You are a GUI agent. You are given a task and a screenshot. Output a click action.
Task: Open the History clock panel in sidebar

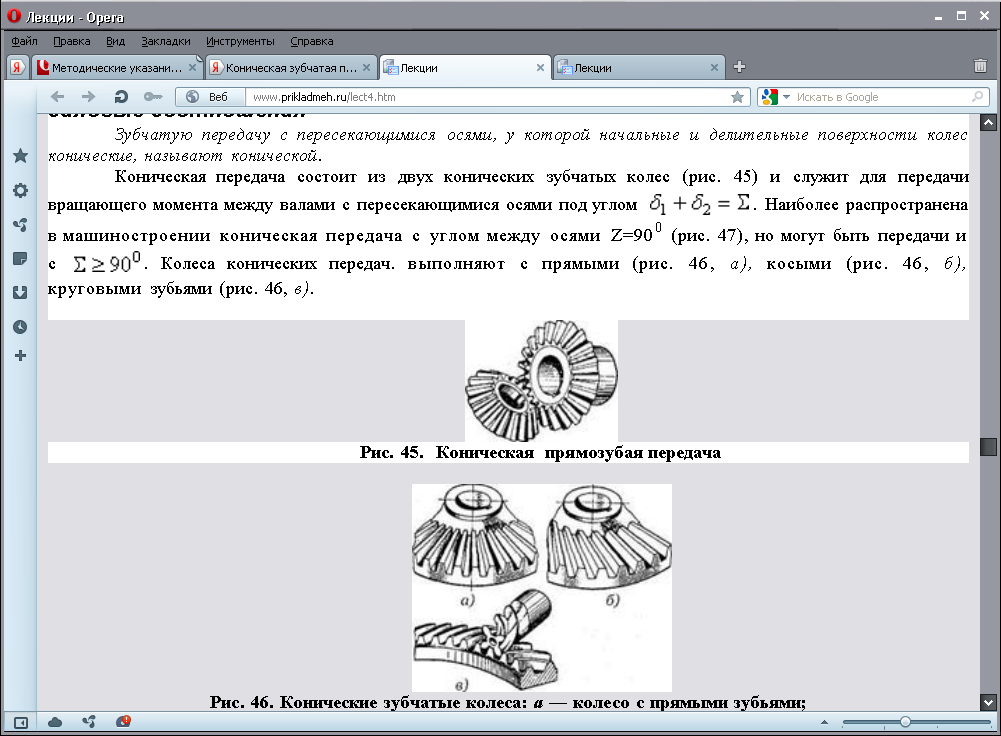point(20,327)
